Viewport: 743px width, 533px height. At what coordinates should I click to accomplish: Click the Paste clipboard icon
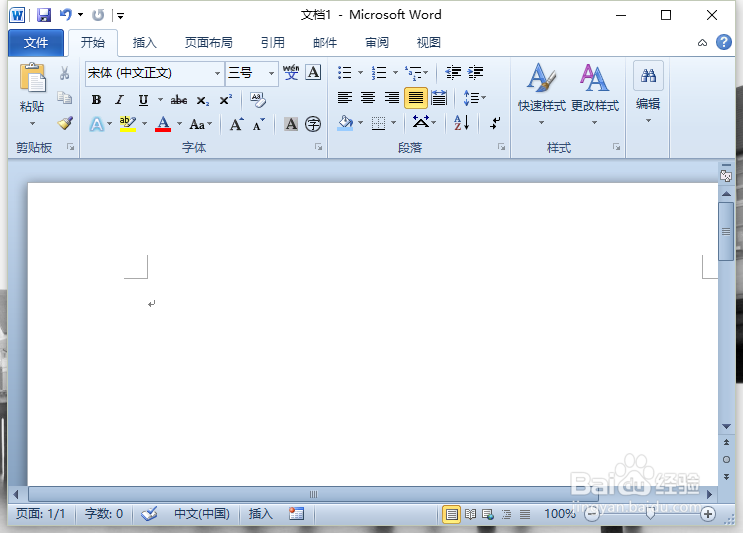coord(32,78)
